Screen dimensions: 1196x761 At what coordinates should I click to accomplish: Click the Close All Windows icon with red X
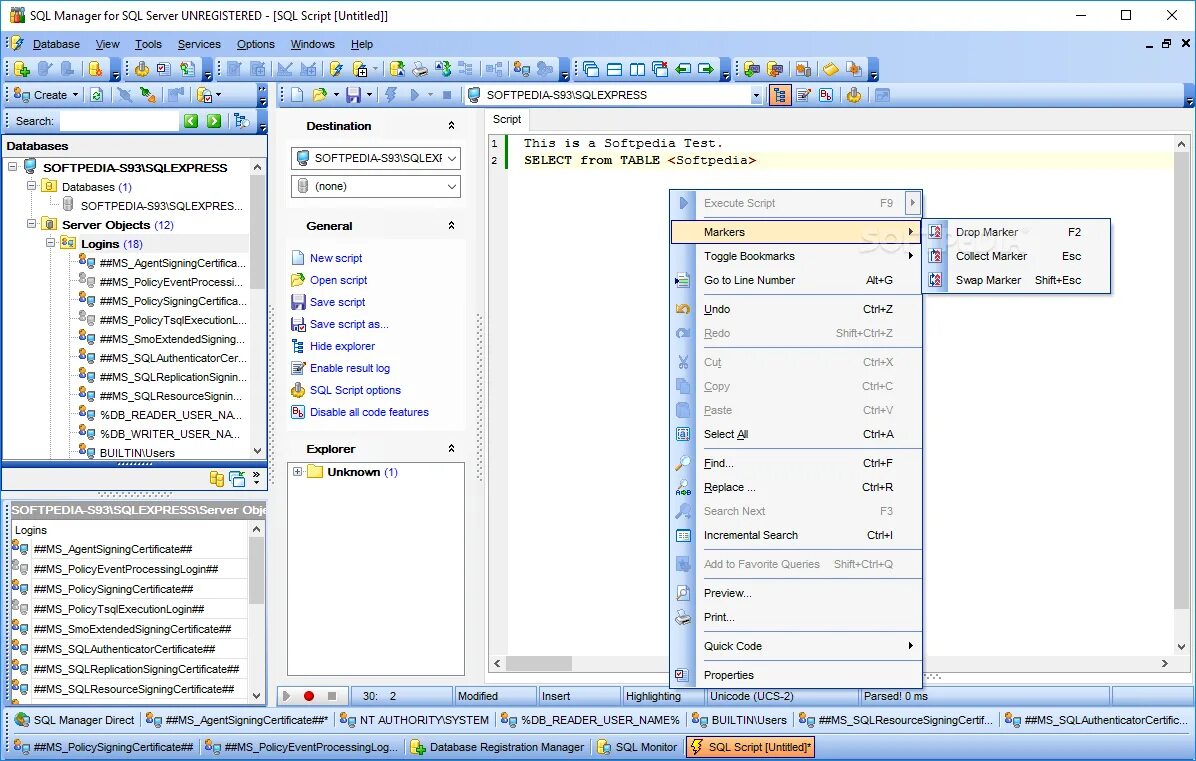660,69
